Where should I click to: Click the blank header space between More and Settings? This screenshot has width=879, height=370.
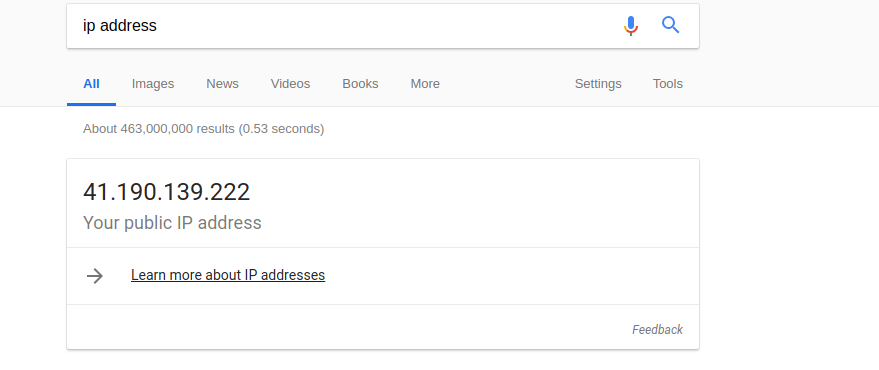click(x=507, y=84)
